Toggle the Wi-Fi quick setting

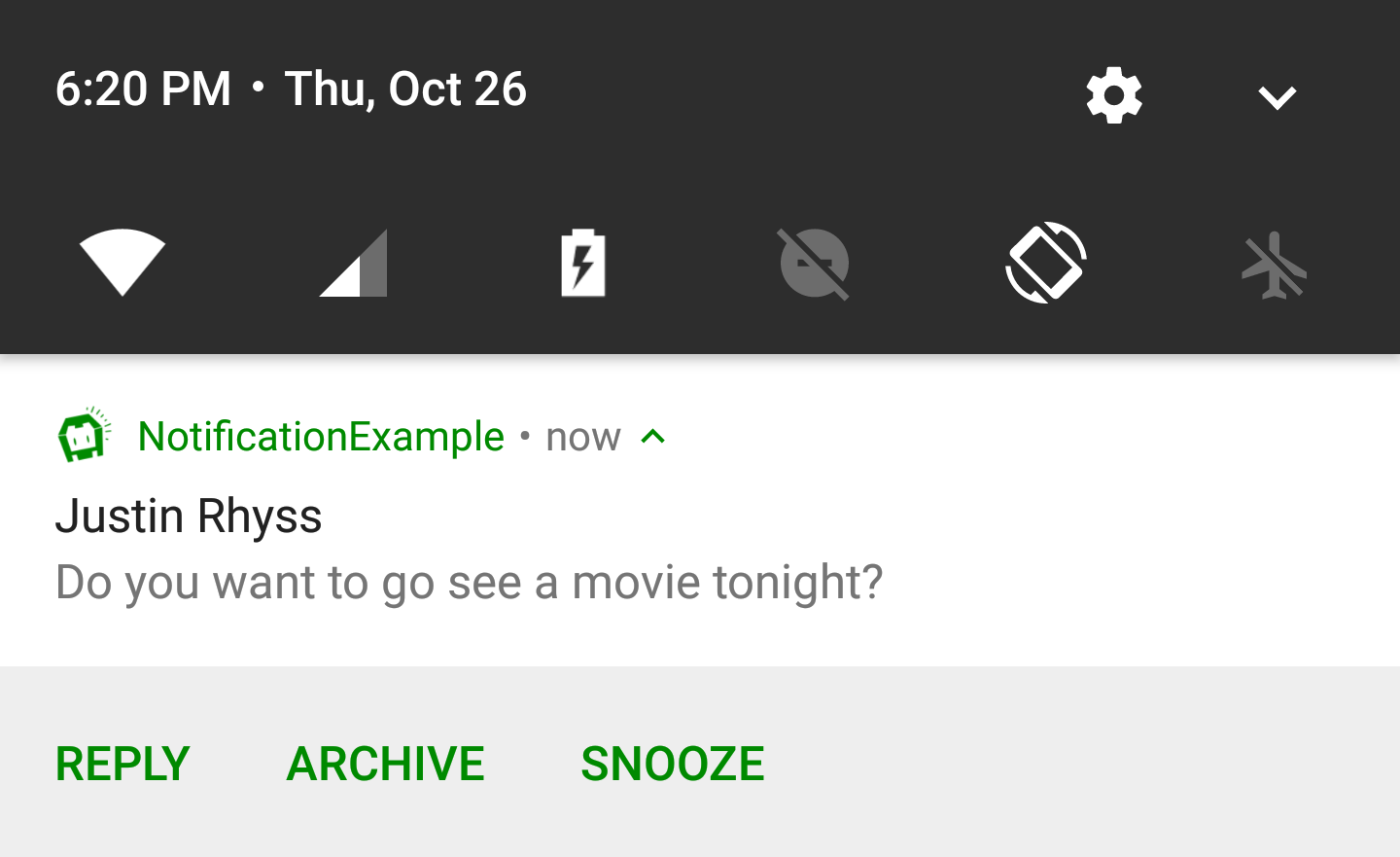click(x=122, y=262)
